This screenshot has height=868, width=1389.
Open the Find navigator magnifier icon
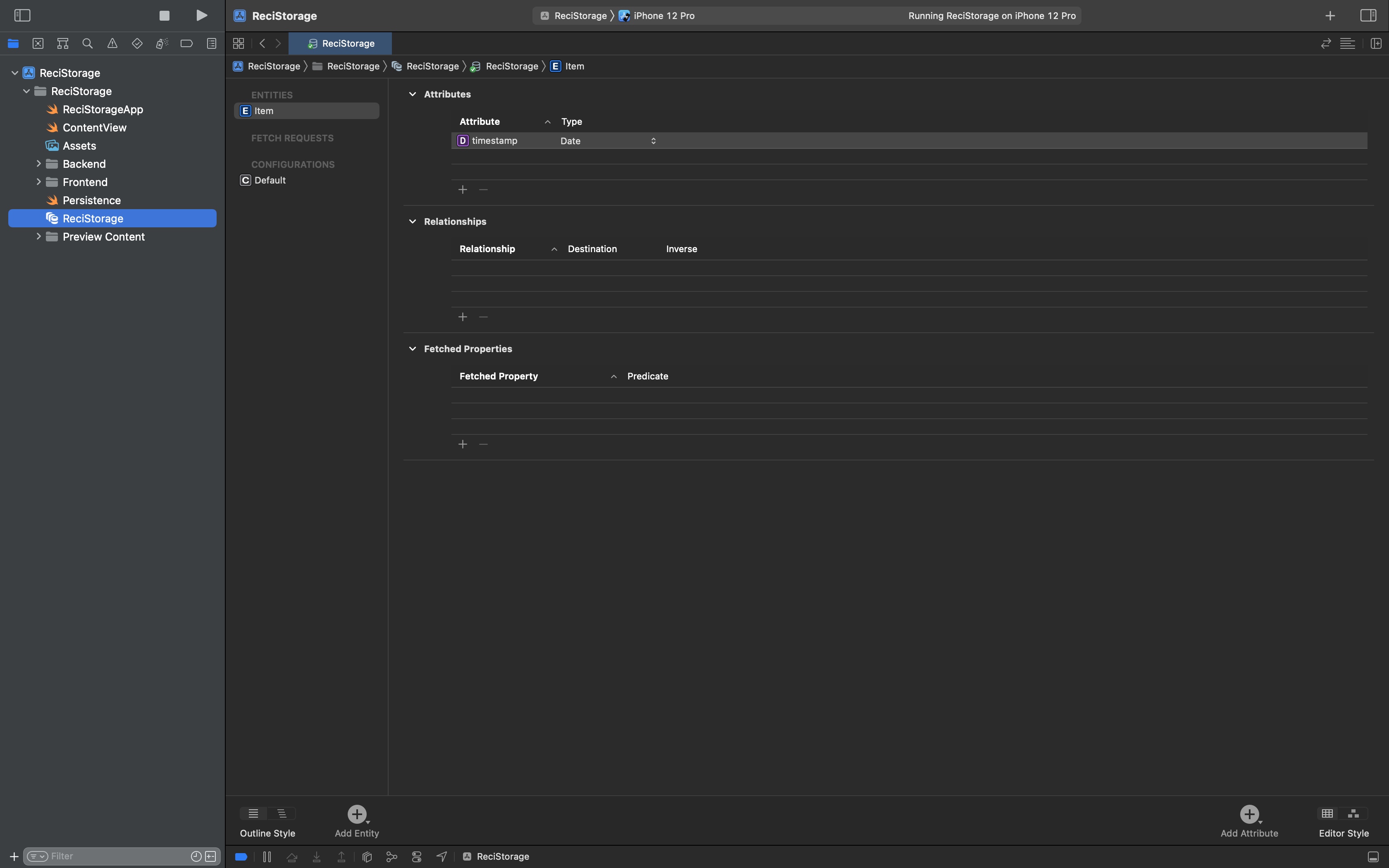pyautogui.click(x=87, y=44)
